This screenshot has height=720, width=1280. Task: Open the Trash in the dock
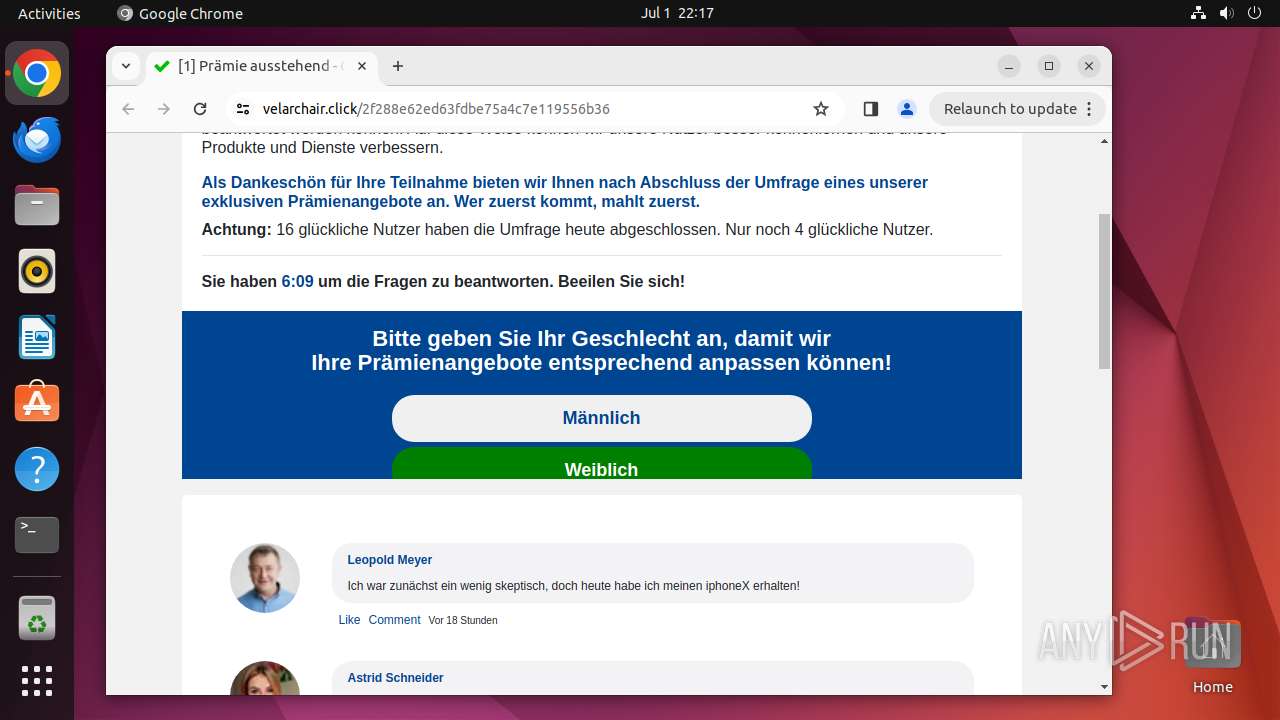(37, 618)
